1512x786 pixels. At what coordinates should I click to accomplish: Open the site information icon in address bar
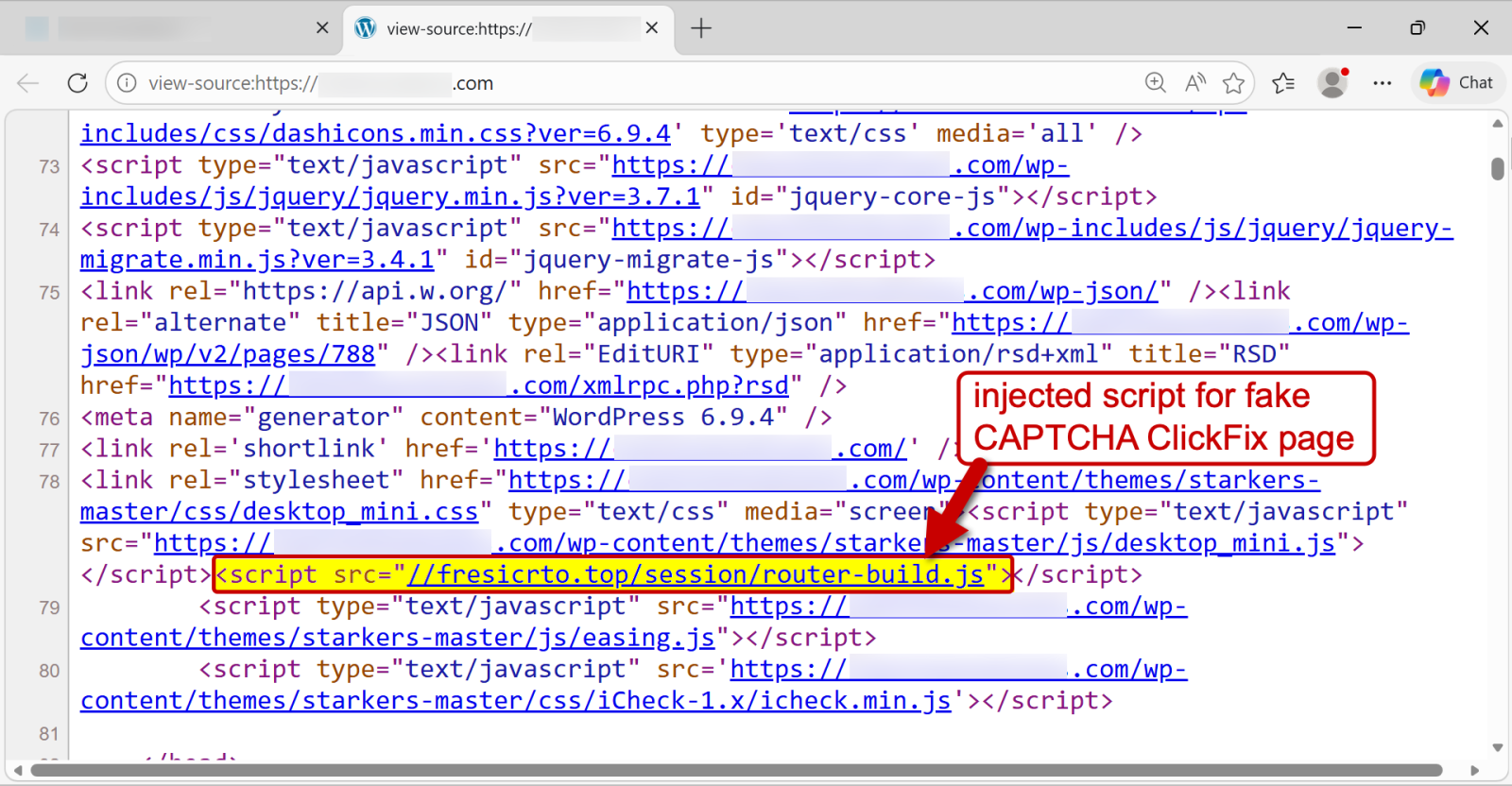pyautogui.click(x=127, y=83)
